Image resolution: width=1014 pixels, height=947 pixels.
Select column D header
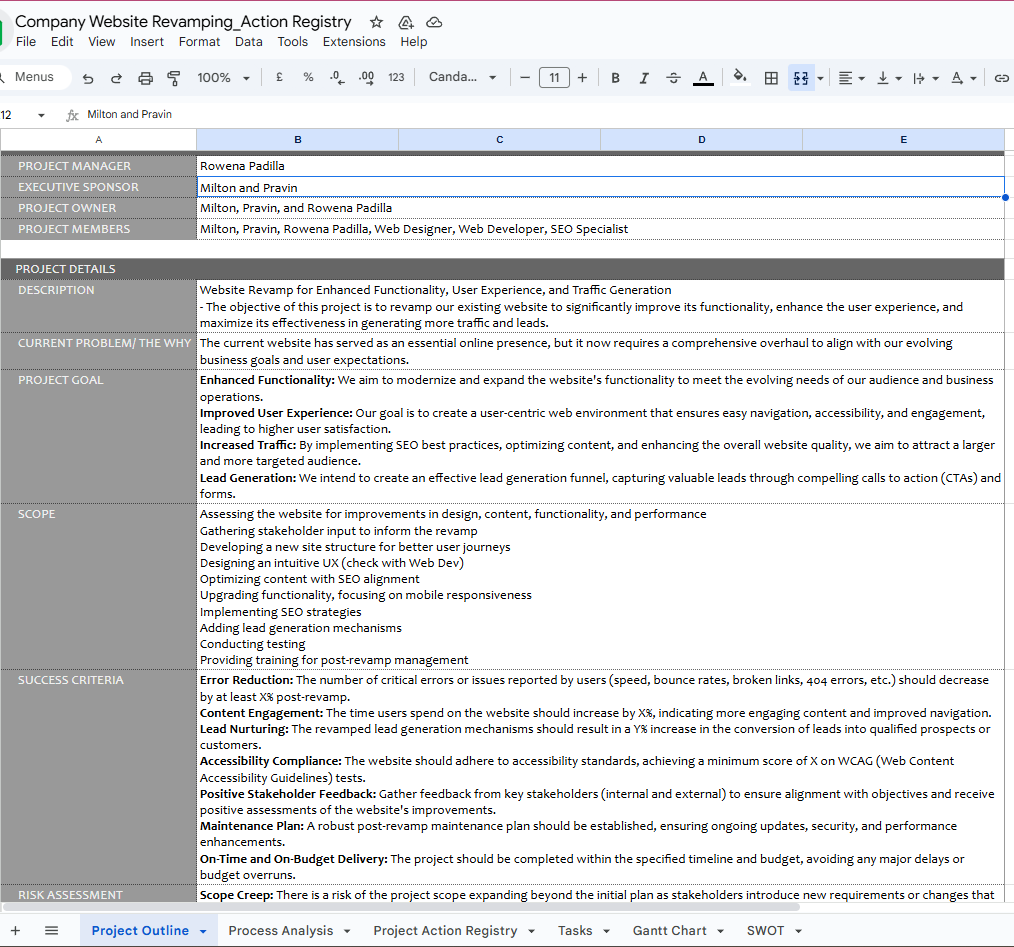click(x=702, y=140)
